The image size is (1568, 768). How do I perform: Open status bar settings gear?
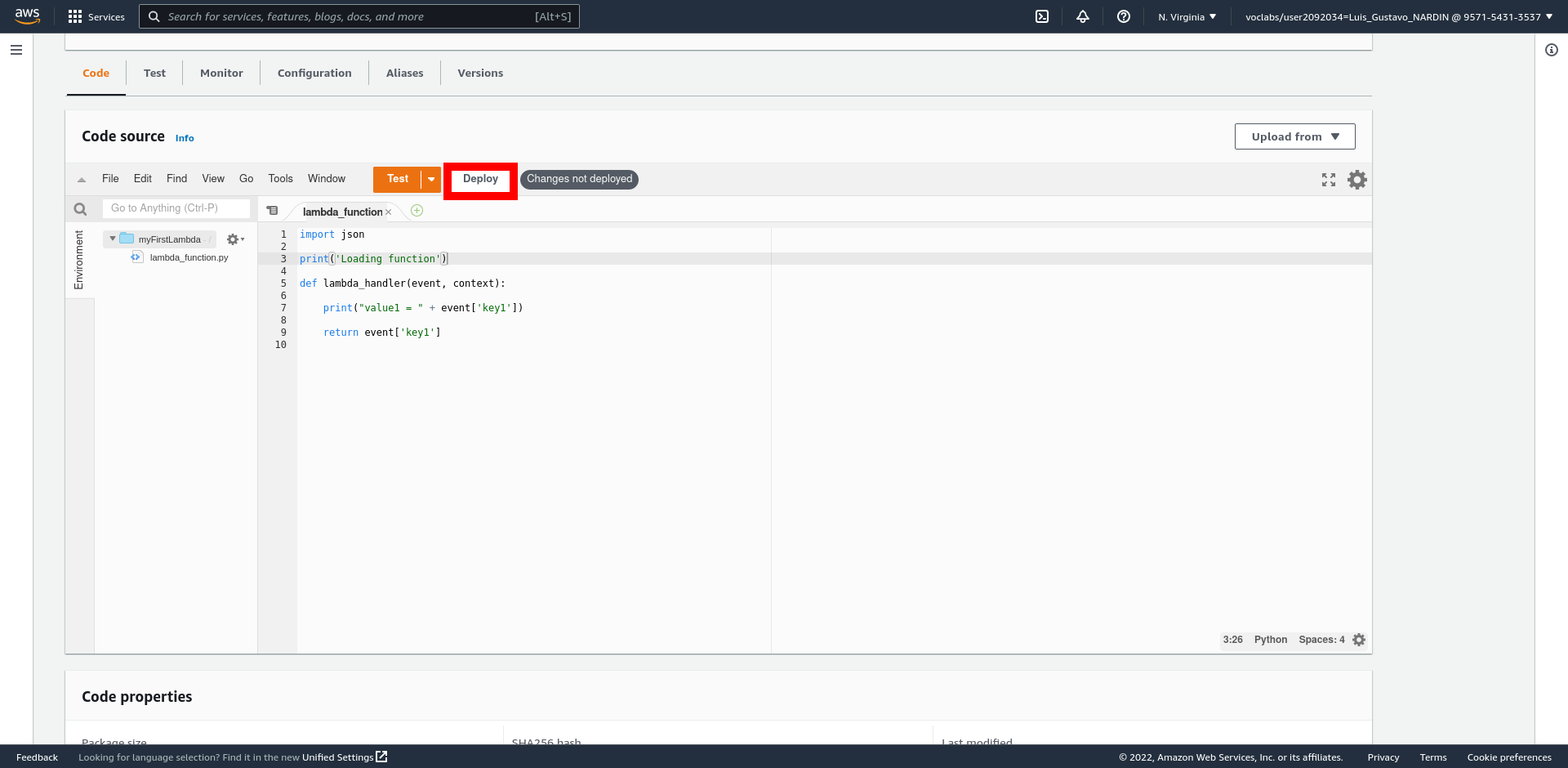point(1359,640)
